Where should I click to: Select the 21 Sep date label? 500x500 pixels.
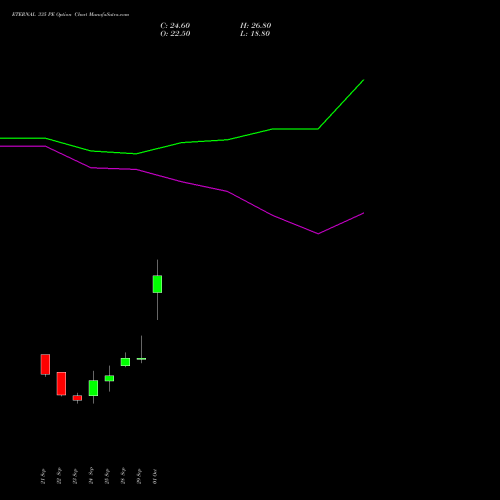pyautogui.click(x=43, y=476)
